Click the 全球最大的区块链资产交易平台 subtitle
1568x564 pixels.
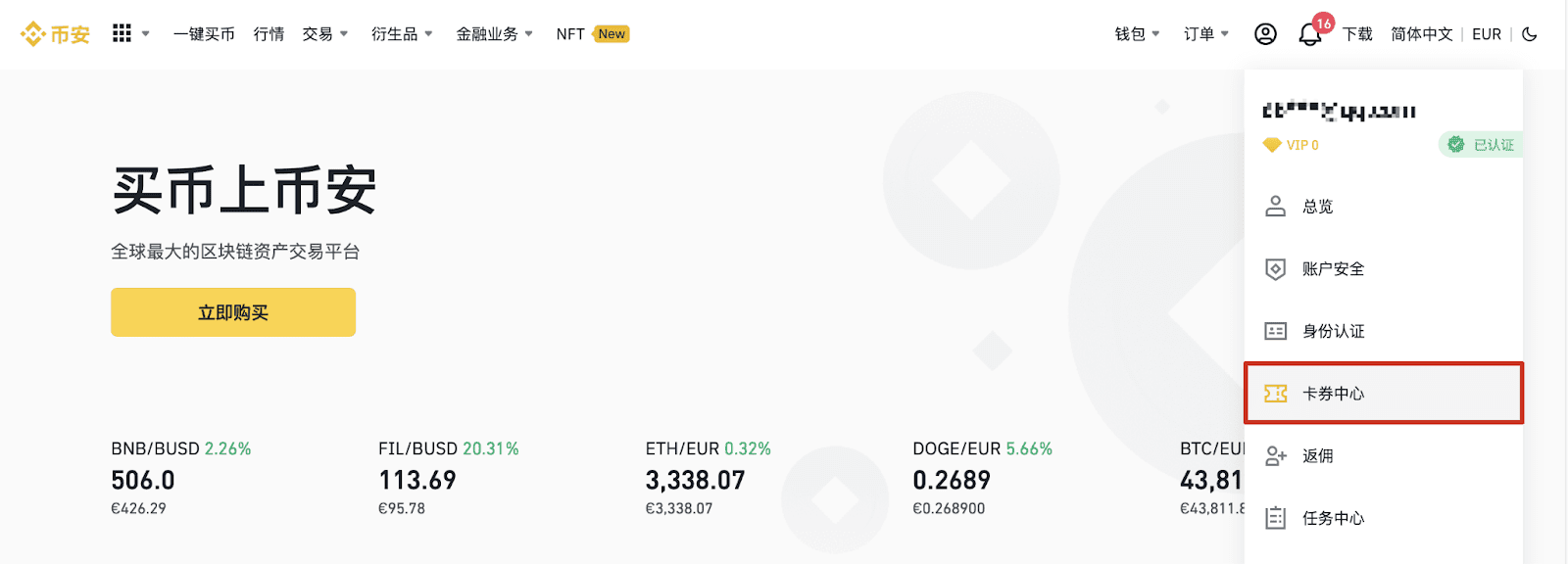pyautogui.click(x=235, y=252)
